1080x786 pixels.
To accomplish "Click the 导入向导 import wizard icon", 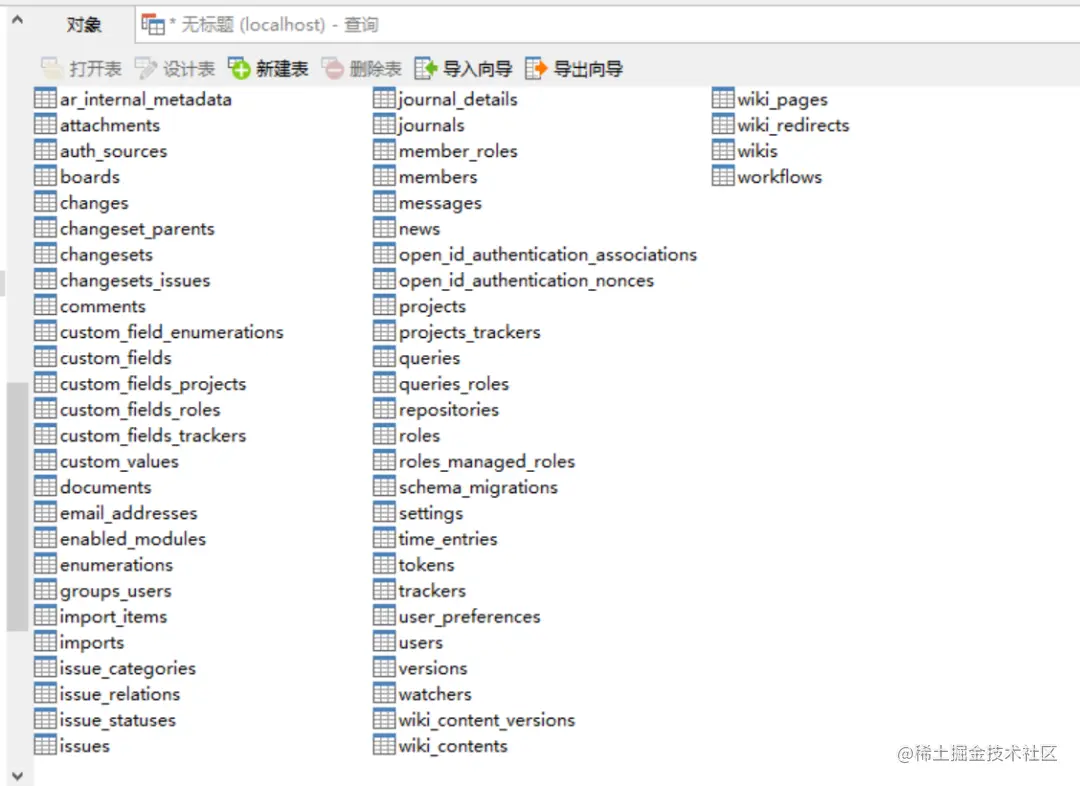I will 426,68.
